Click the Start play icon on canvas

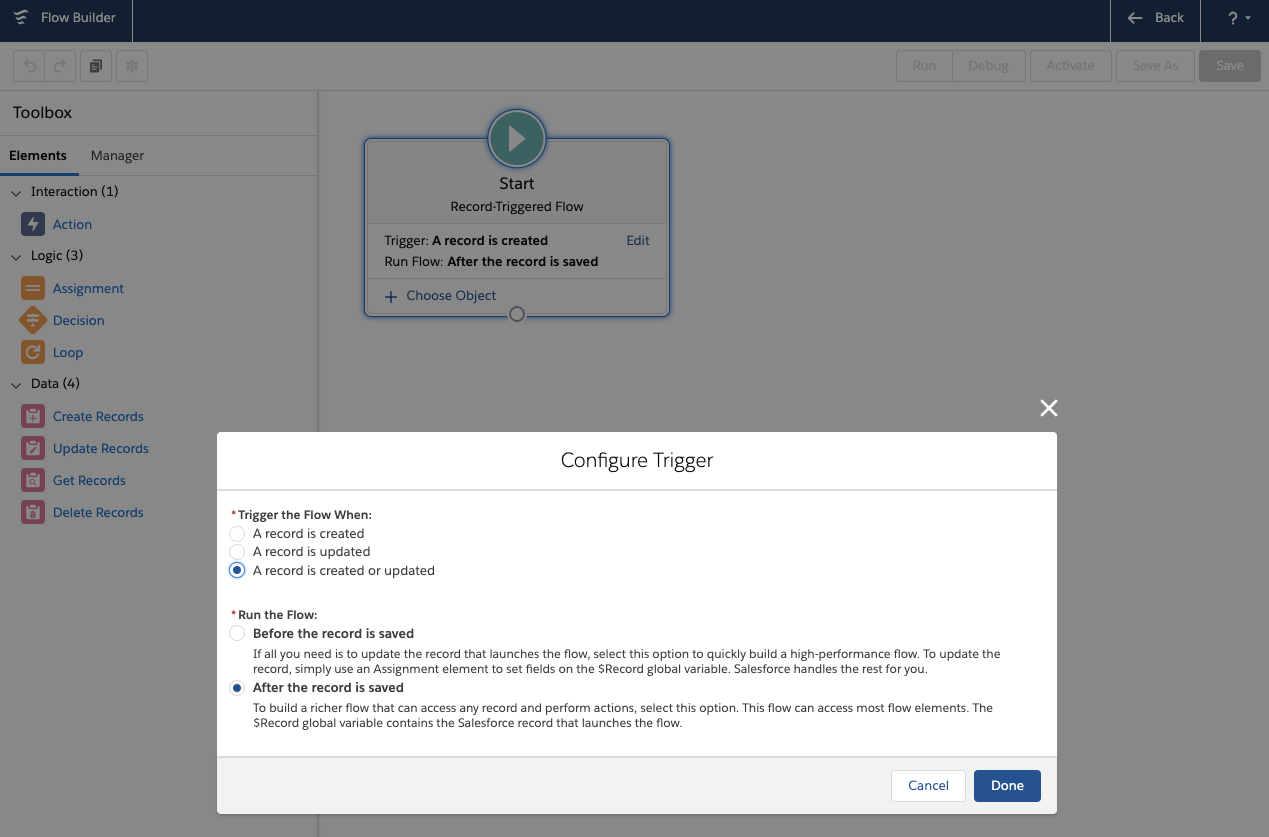(517, 138)
